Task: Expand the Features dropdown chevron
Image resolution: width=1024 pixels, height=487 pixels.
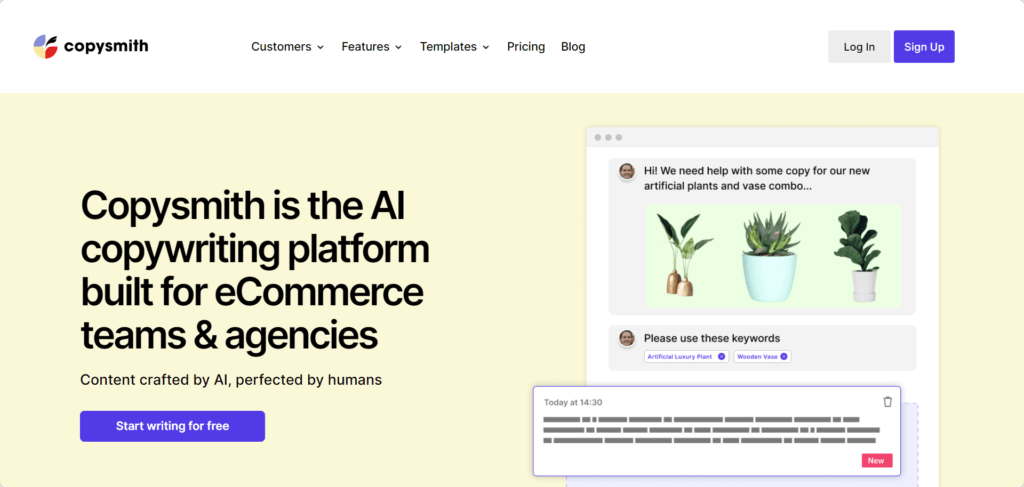Action: pyautogui.click(x=398, y=48)
